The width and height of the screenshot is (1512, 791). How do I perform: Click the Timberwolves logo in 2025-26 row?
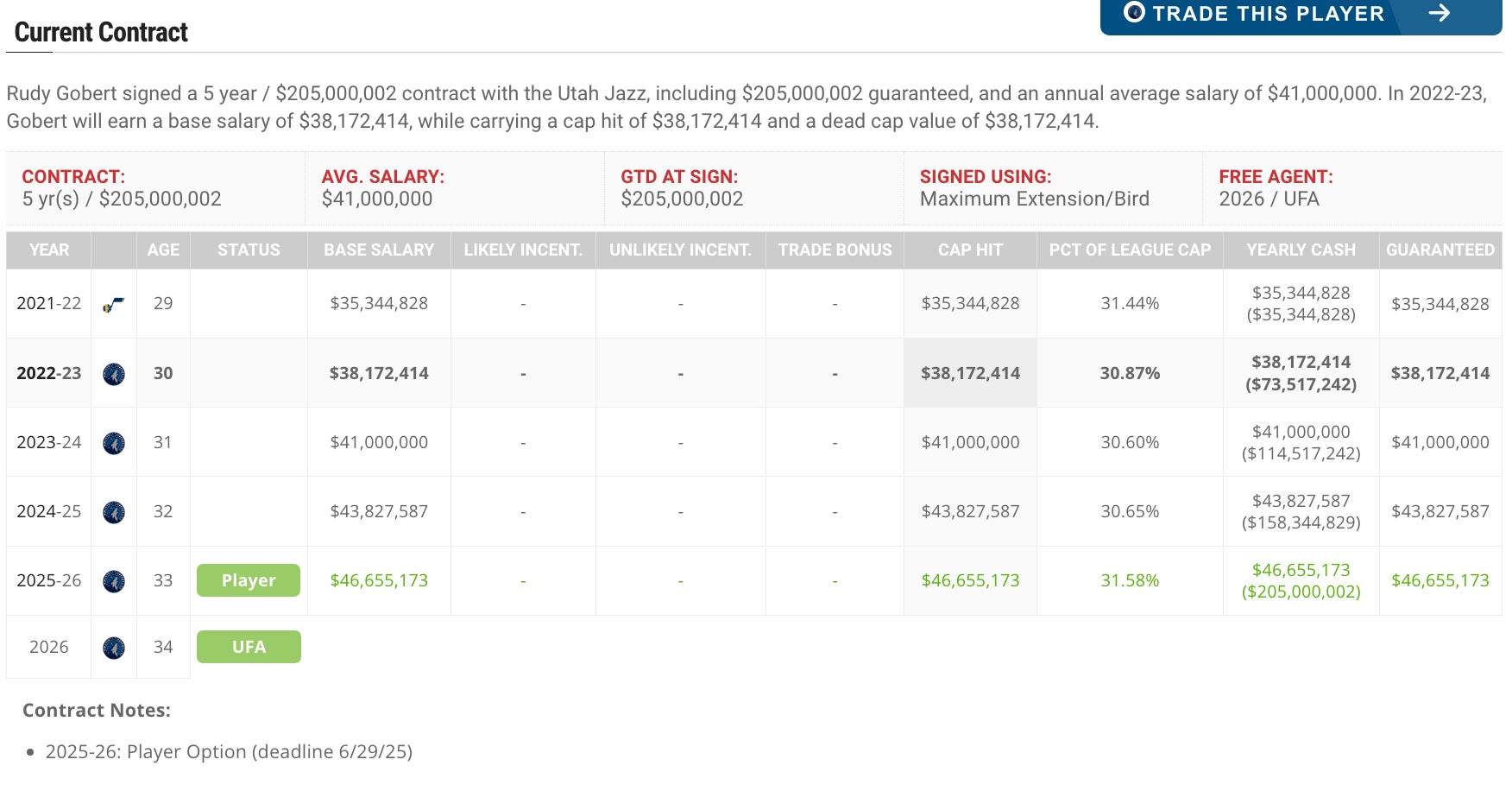point(114,581)
